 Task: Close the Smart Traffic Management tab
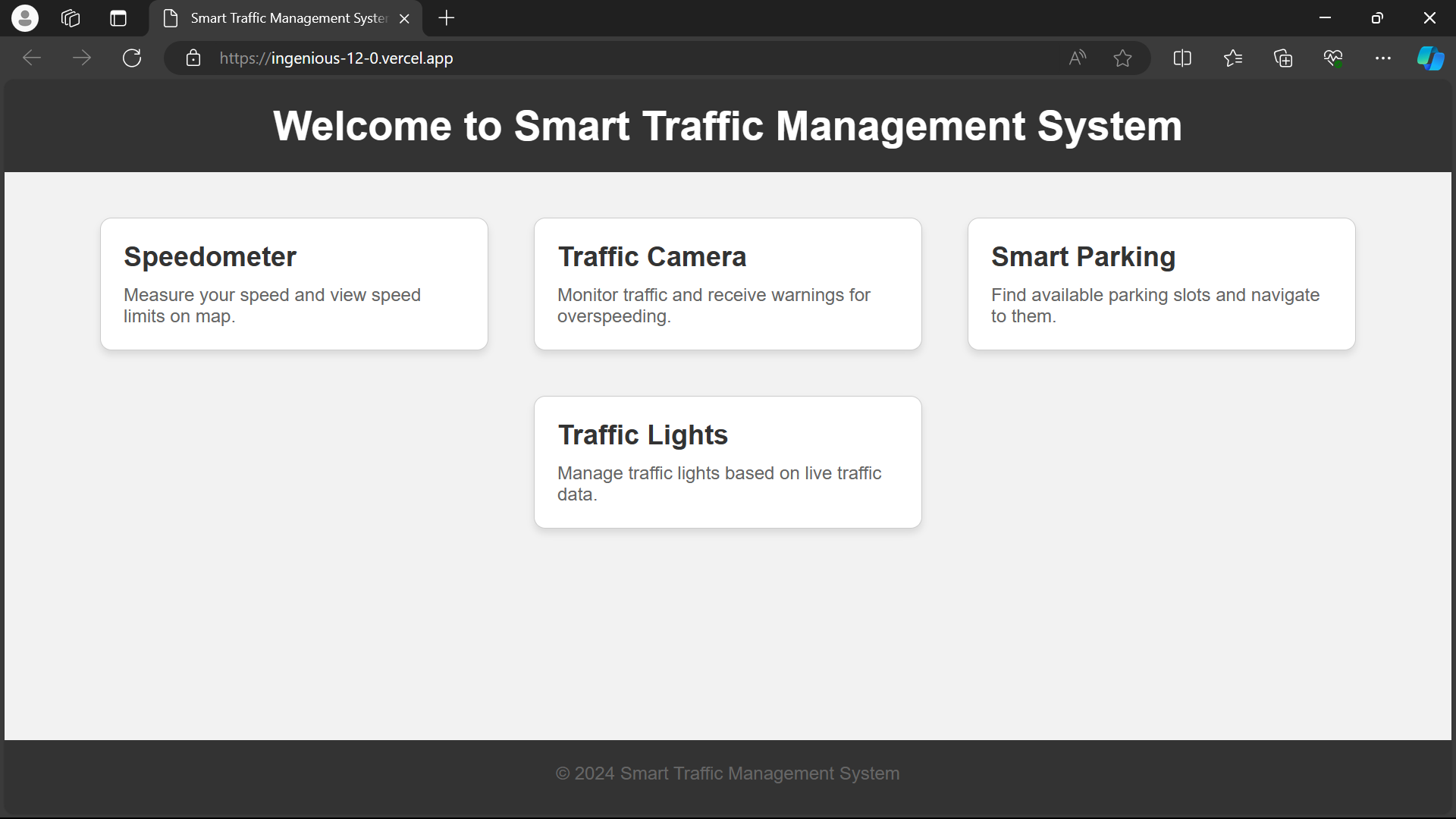click(405, 19)
